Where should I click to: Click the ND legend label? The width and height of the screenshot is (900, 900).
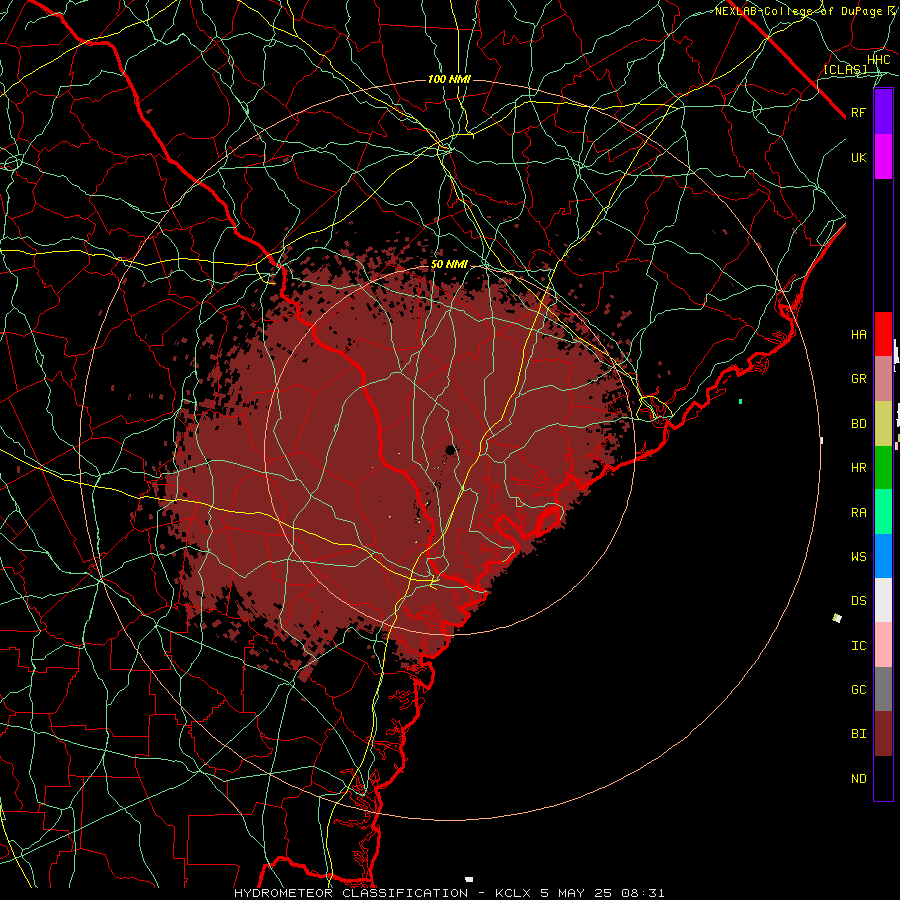coord(859,779)
